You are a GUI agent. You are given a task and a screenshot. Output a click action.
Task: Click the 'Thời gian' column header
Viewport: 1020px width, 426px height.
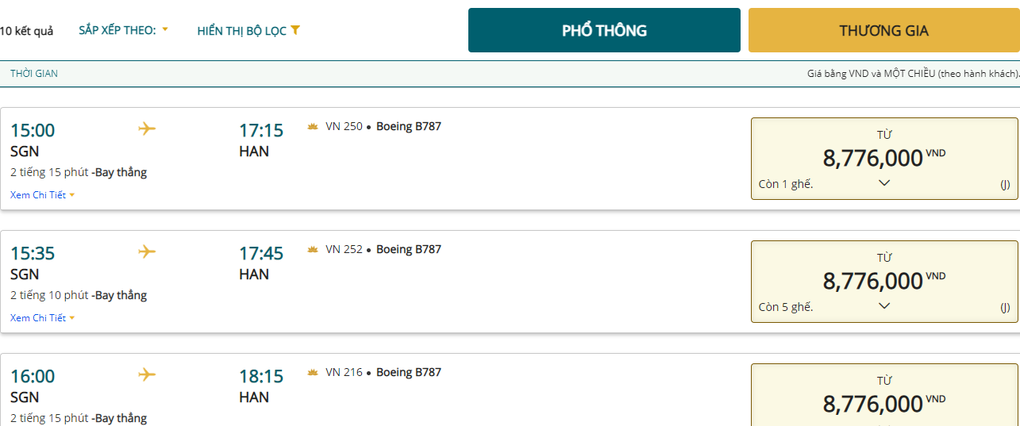click(34, 74)
